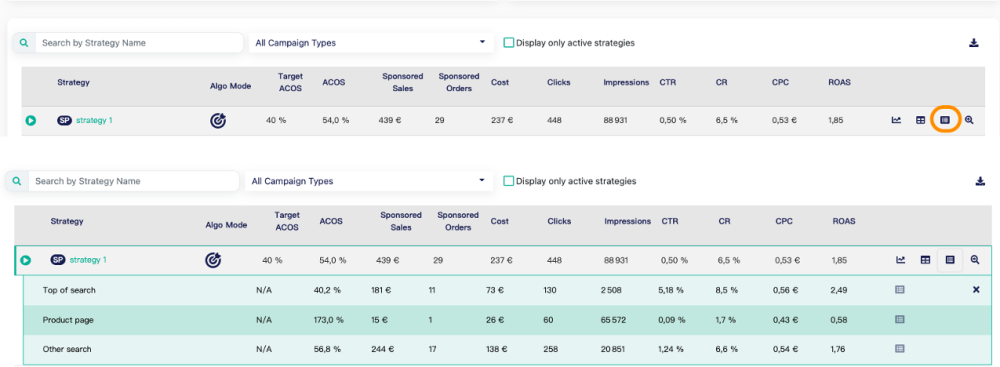Click the Impressions header in the collapsed view

pos(626,82)
